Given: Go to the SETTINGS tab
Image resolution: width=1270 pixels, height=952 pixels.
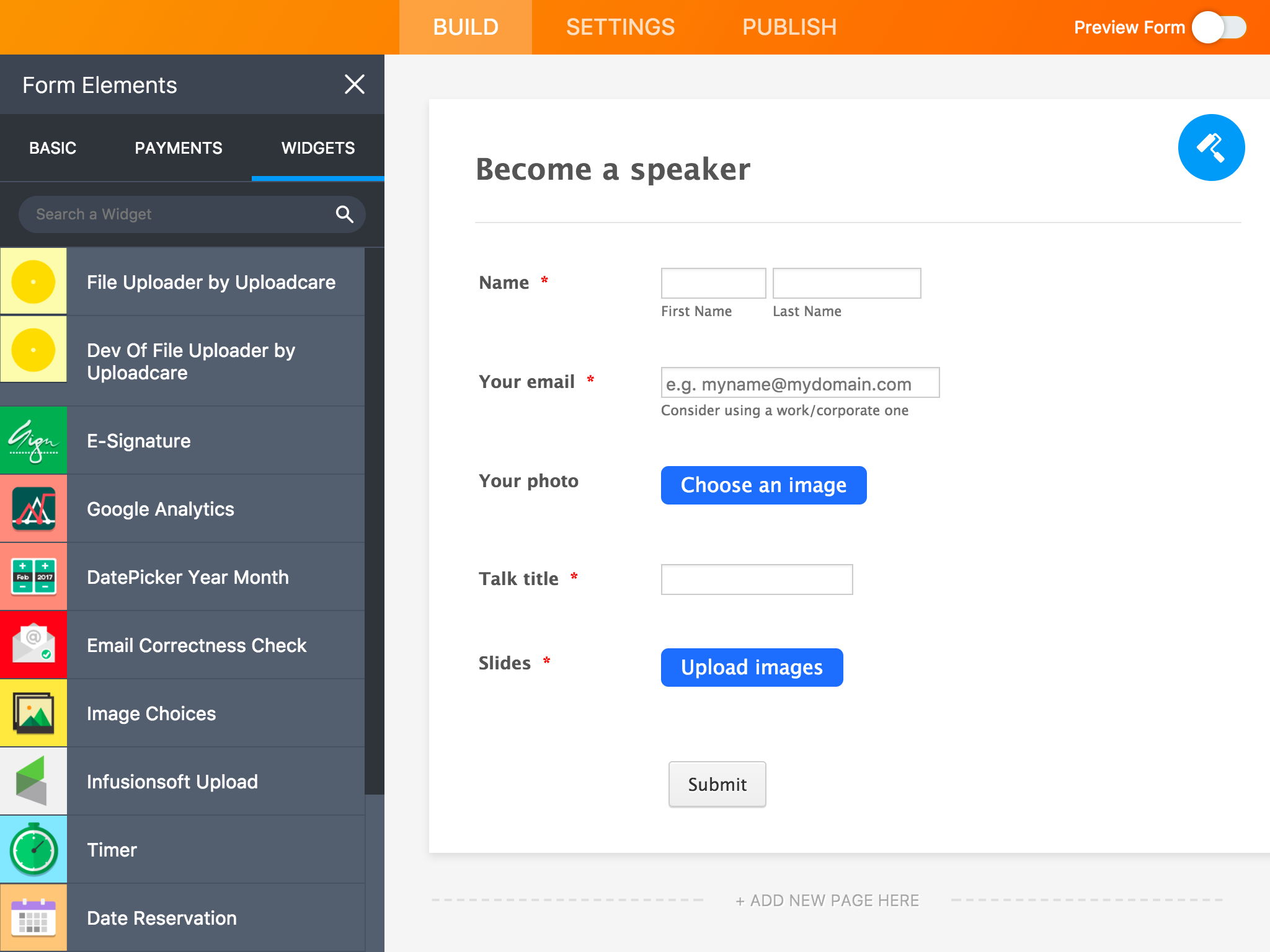Looking at the screenshot, I should click(x=620, y=27).
